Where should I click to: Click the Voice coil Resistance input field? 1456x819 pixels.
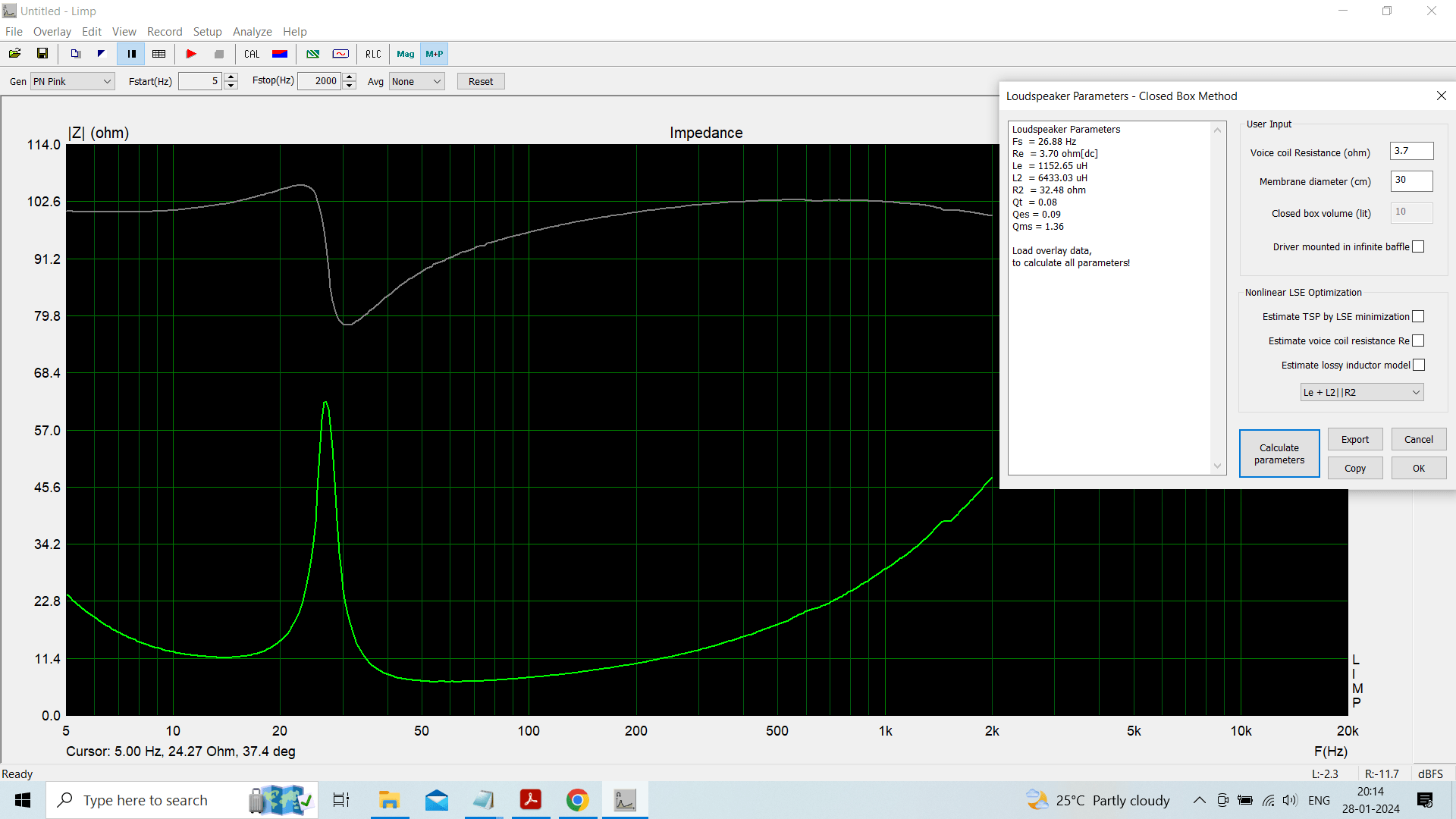[x=1411, y=151]
